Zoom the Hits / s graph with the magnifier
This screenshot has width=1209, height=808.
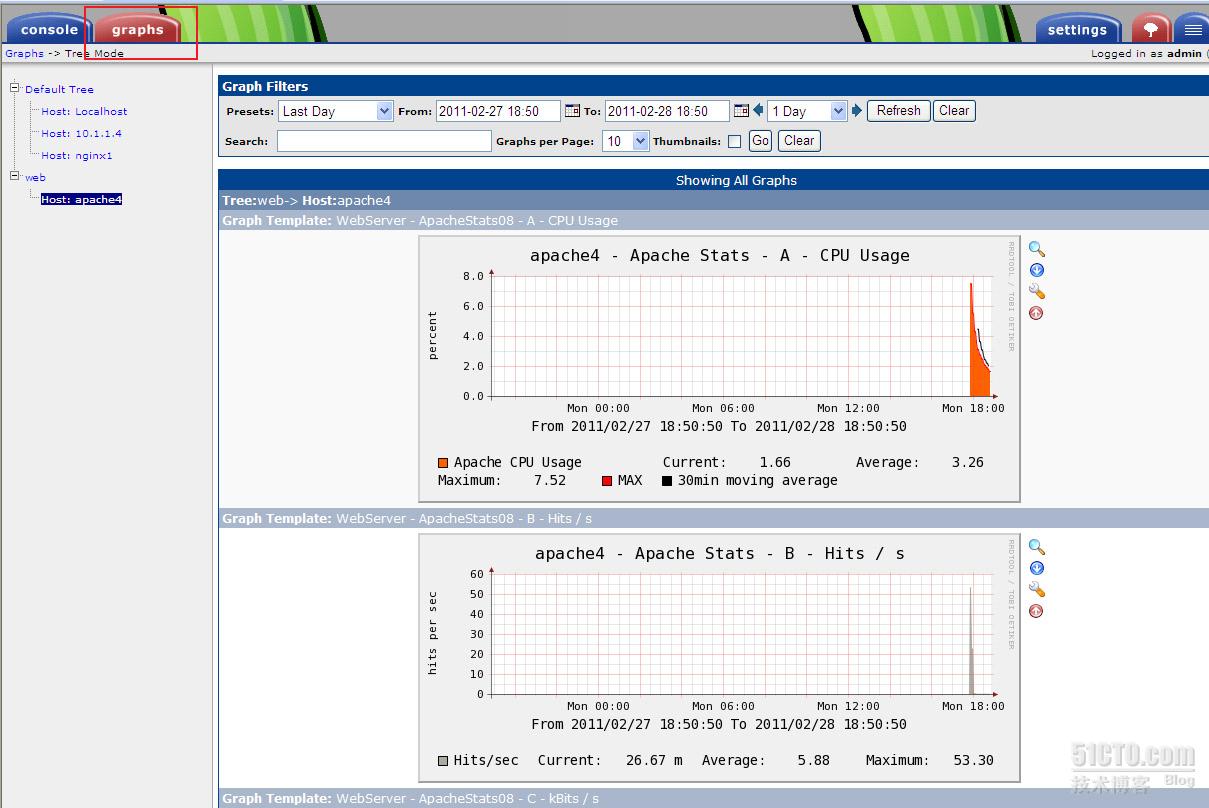point(1037,548)
